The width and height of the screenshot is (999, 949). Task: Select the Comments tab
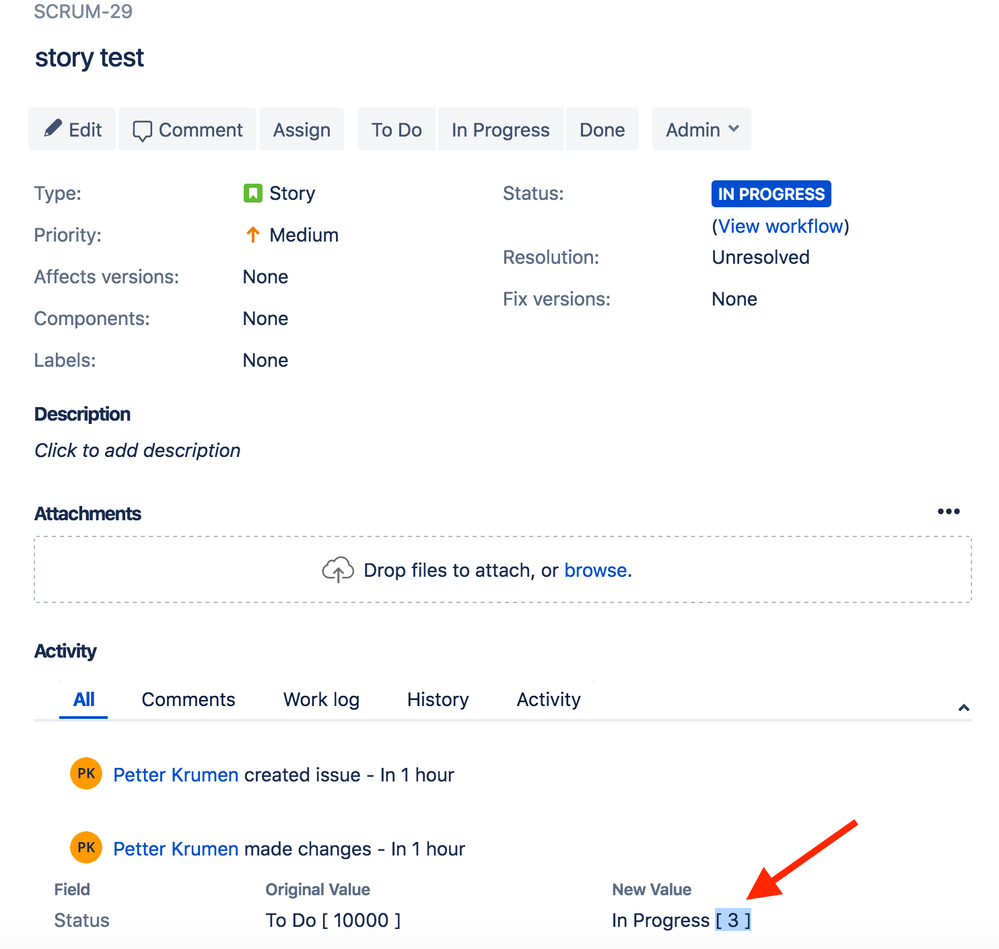point(188,699)
